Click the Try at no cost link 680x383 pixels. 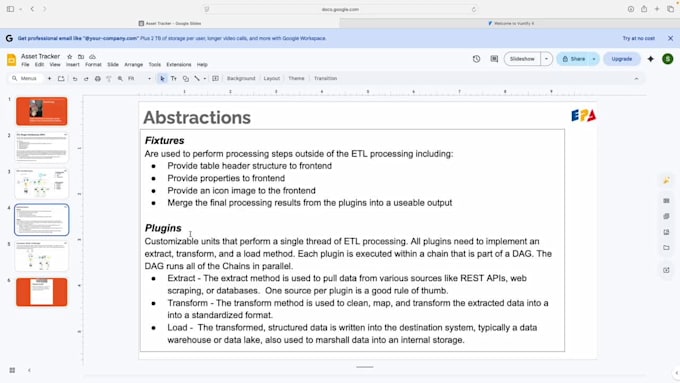pos(638,38)
